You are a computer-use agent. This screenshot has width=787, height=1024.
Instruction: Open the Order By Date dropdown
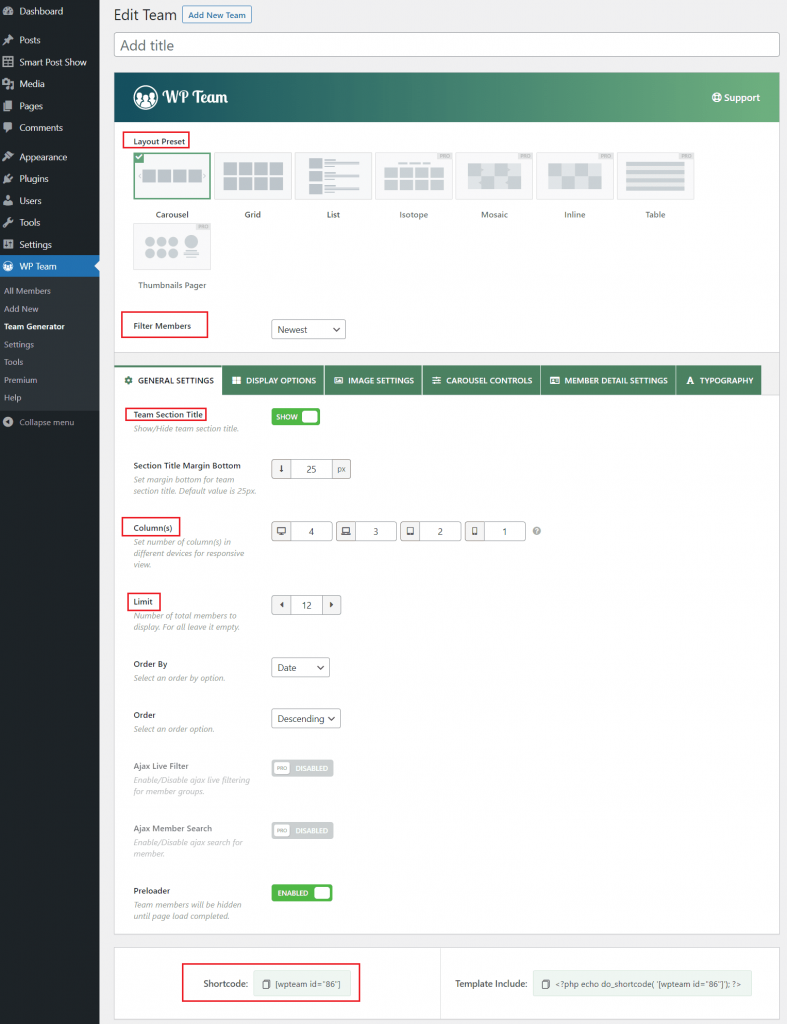[x=300, y=667]
